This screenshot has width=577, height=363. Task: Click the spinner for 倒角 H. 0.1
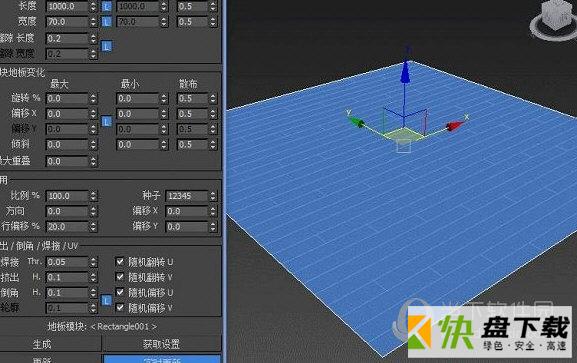pos(93,293)
